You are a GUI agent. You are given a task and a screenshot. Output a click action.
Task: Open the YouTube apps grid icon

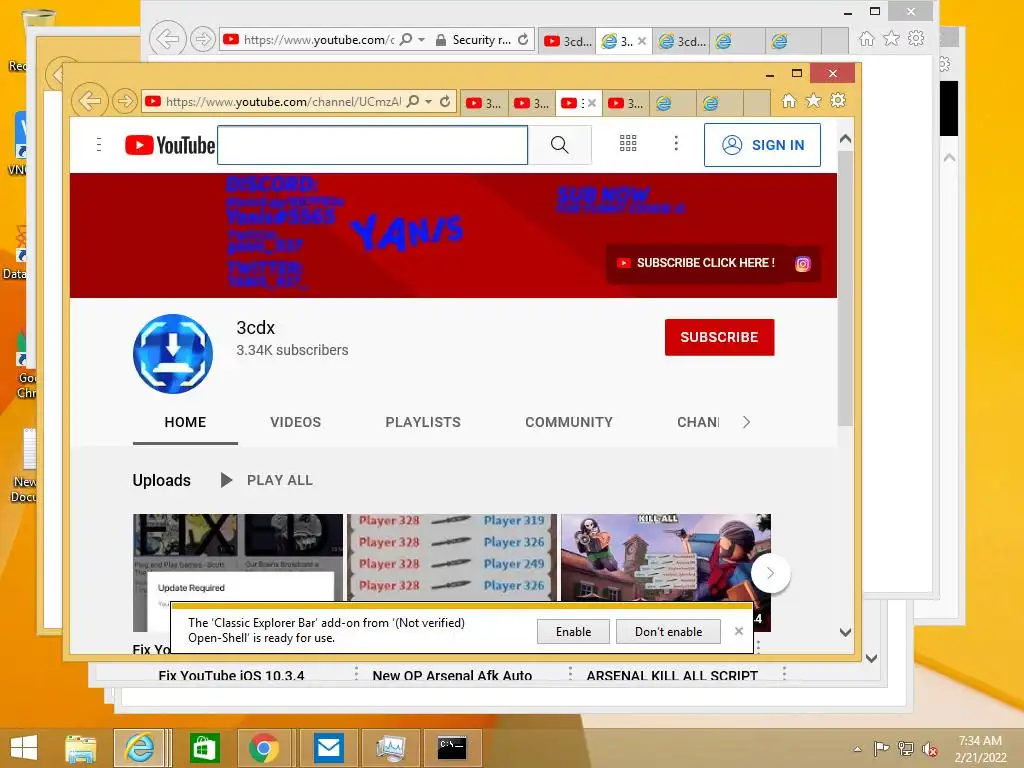[628, 144]
